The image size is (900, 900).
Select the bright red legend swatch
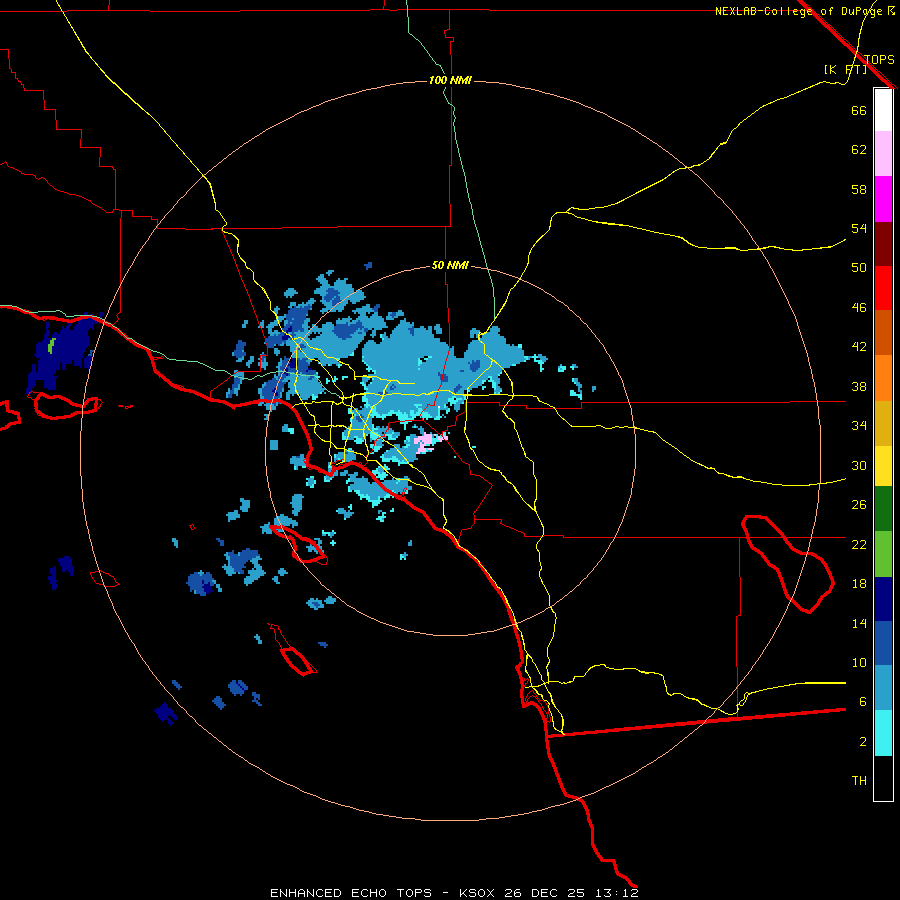pyautogui.click(x=883, y=288)
